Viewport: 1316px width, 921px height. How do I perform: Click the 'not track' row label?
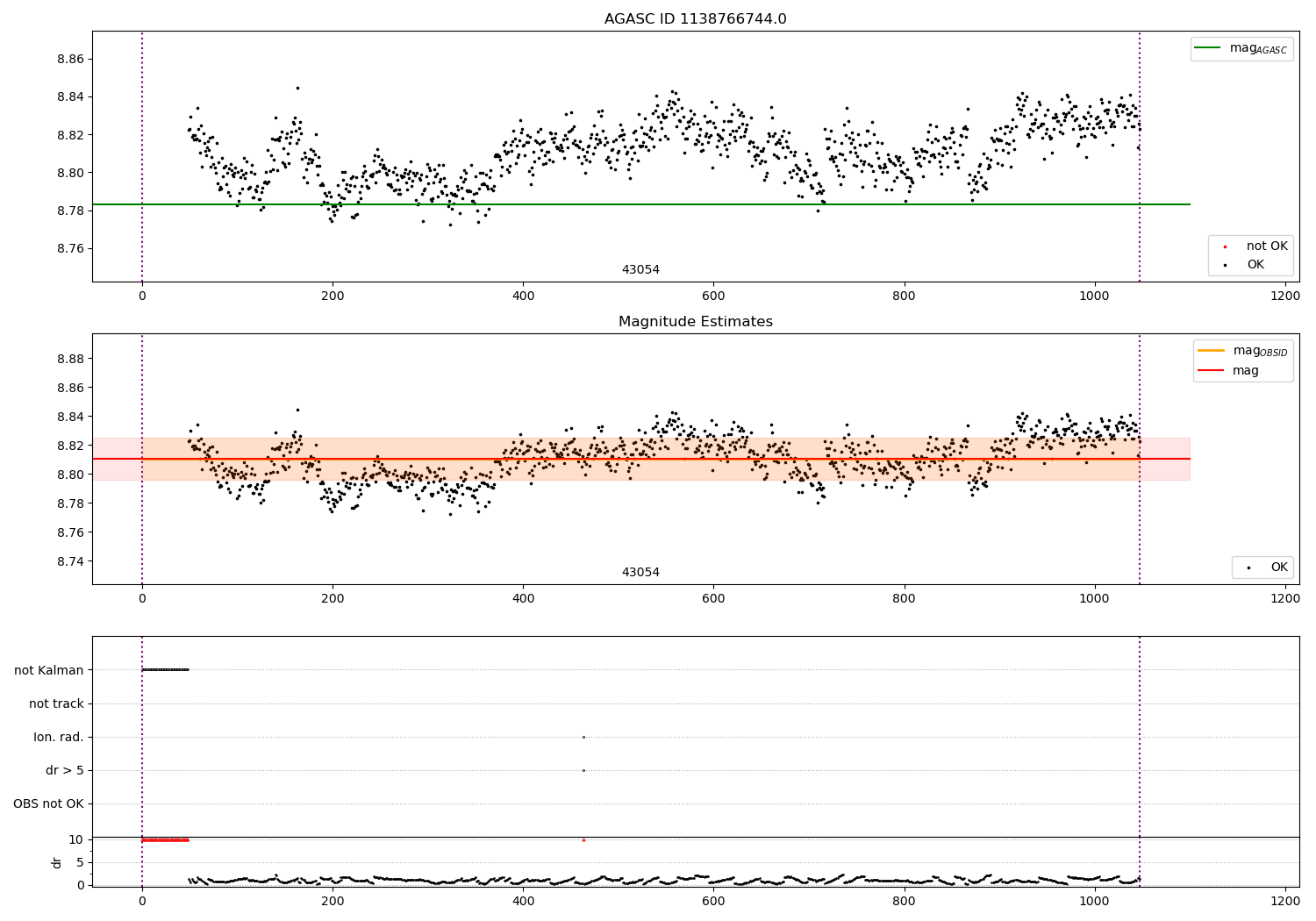(56, 703)
